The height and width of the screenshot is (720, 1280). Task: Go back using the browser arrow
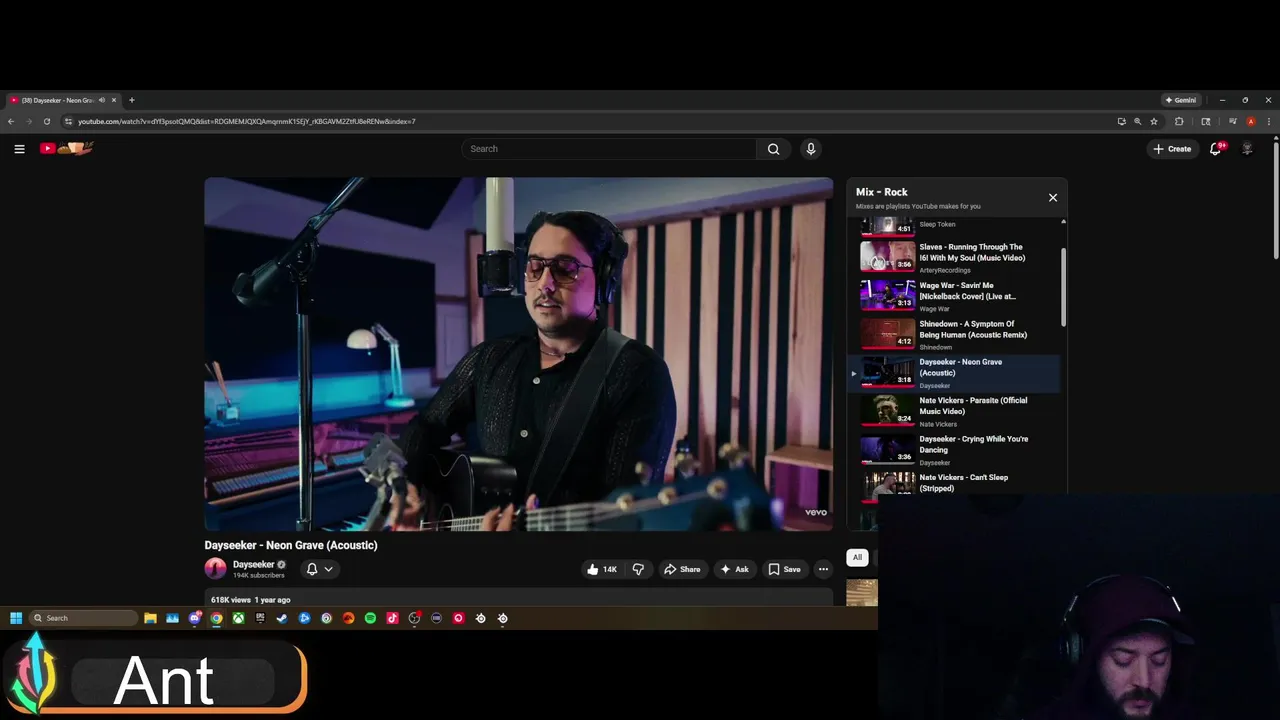pyautogui.click(x=11, y=121)
